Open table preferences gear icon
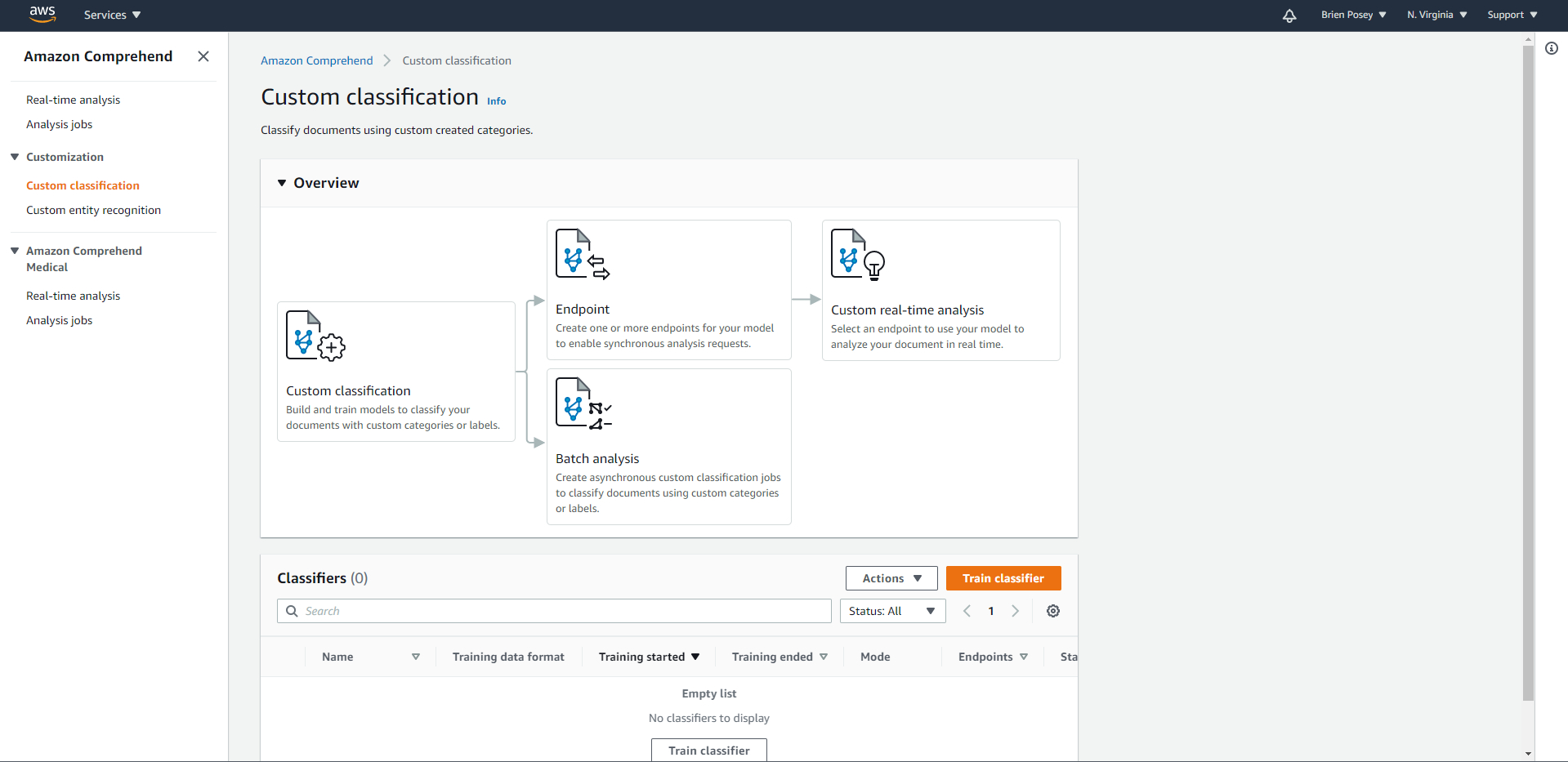 click(x=1053, y=611)
